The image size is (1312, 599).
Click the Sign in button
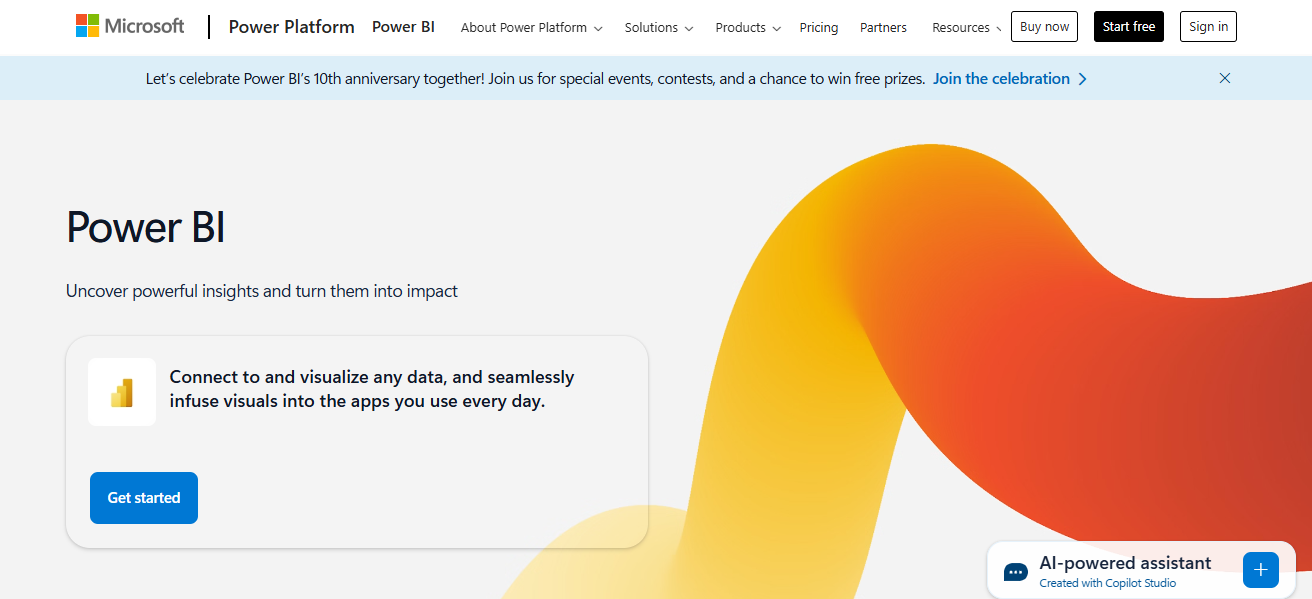(1208, 27)
